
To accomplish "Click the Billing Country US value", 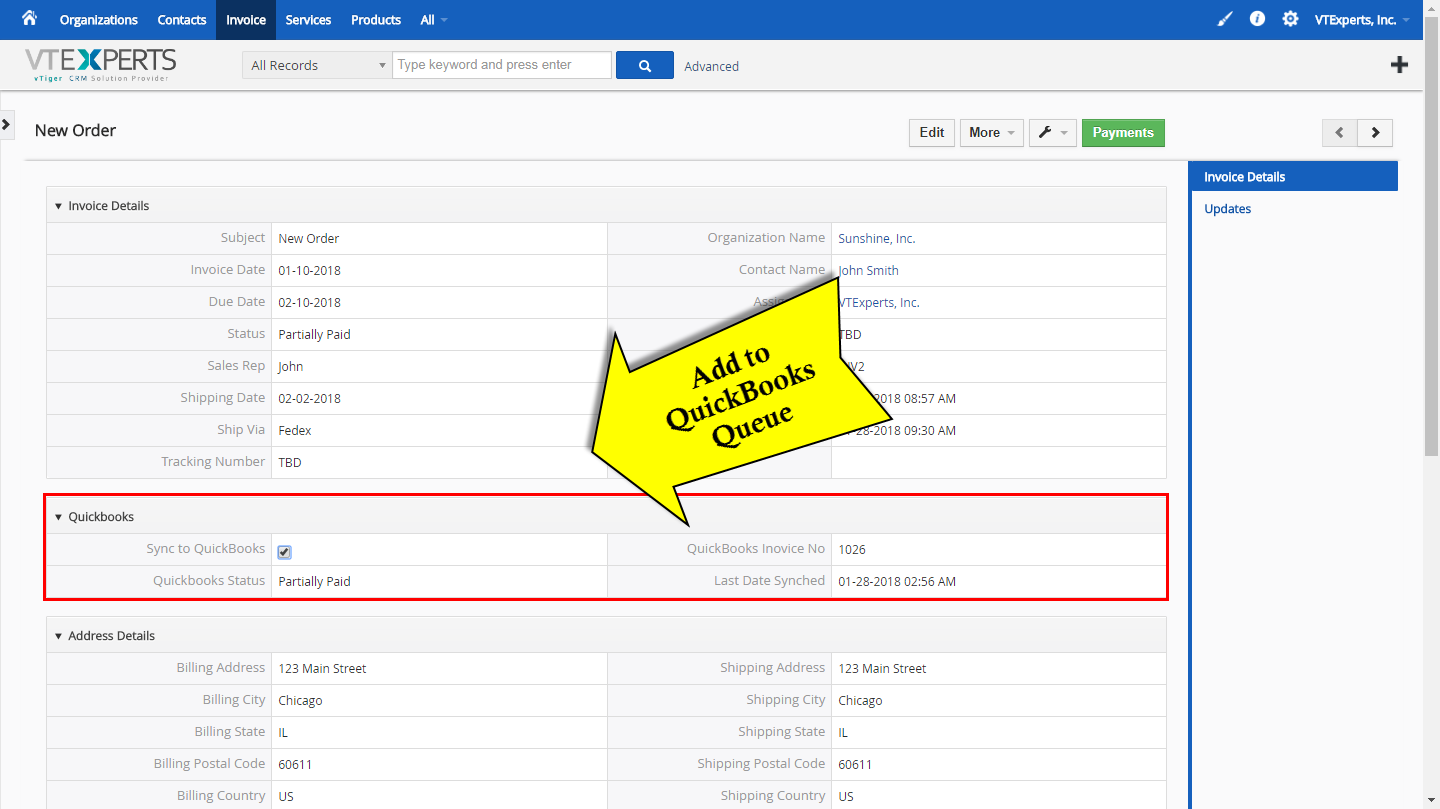I will coord(286,796).
